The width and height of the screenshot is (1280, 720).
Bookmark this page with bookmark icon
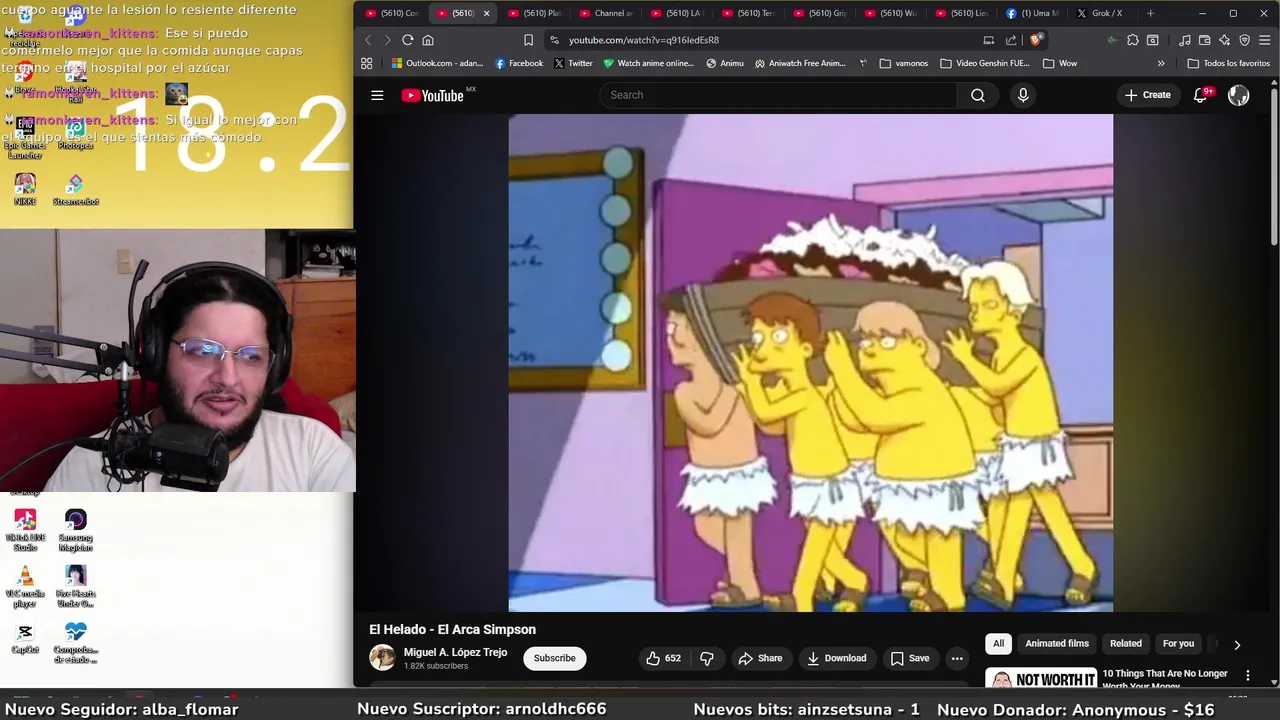[x=528, y=40]
